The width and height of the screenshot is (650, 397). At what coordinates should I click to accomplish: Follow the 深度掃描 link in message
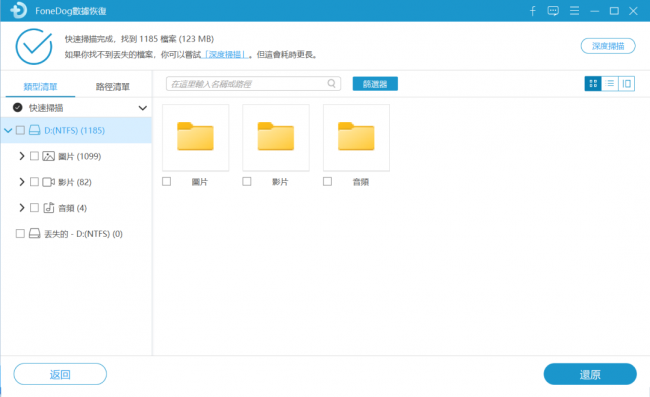pyautogui.click(x=225, y=55)
